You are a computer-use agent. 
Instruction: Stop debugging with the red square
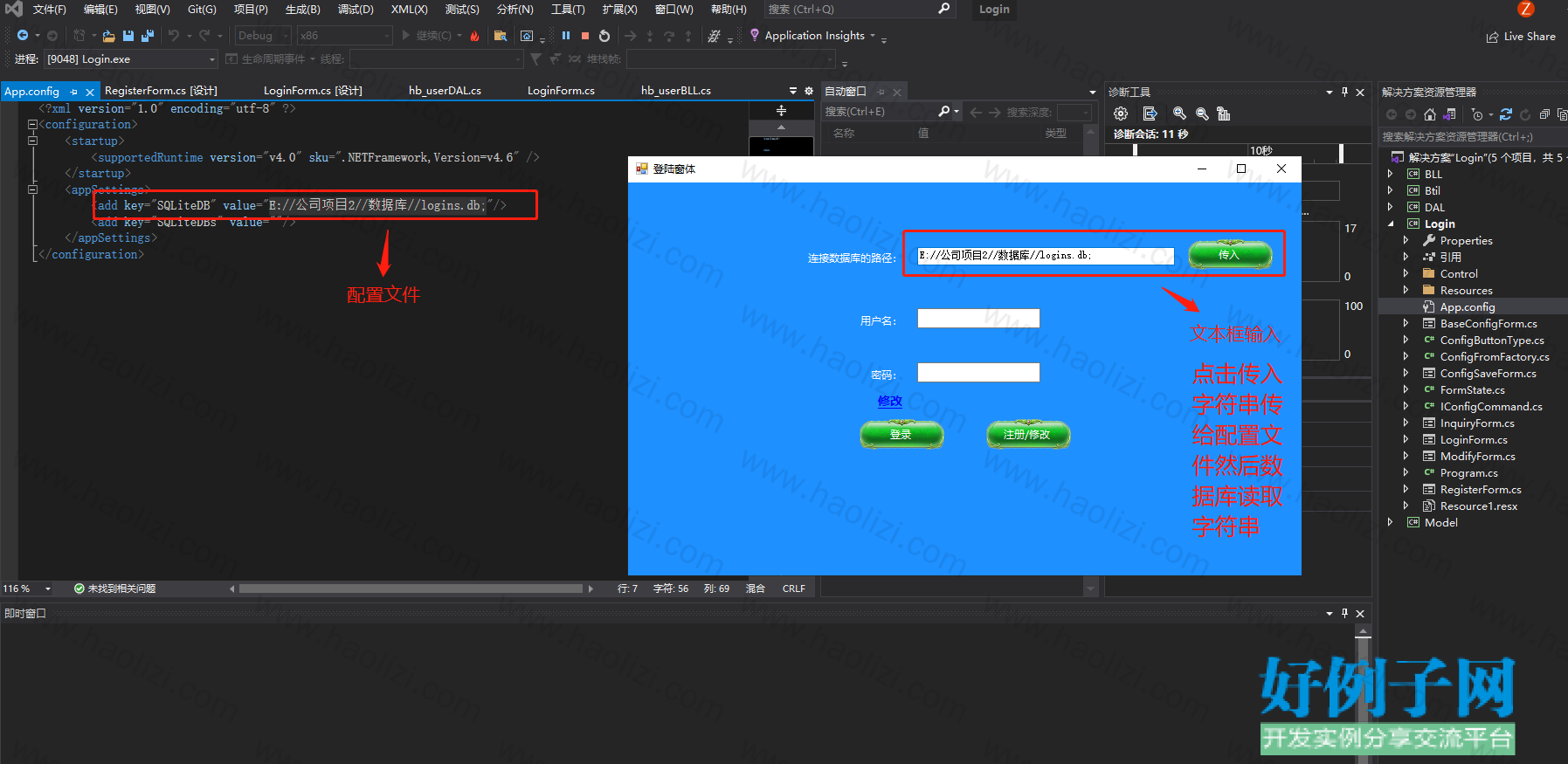tap(585, 36)
